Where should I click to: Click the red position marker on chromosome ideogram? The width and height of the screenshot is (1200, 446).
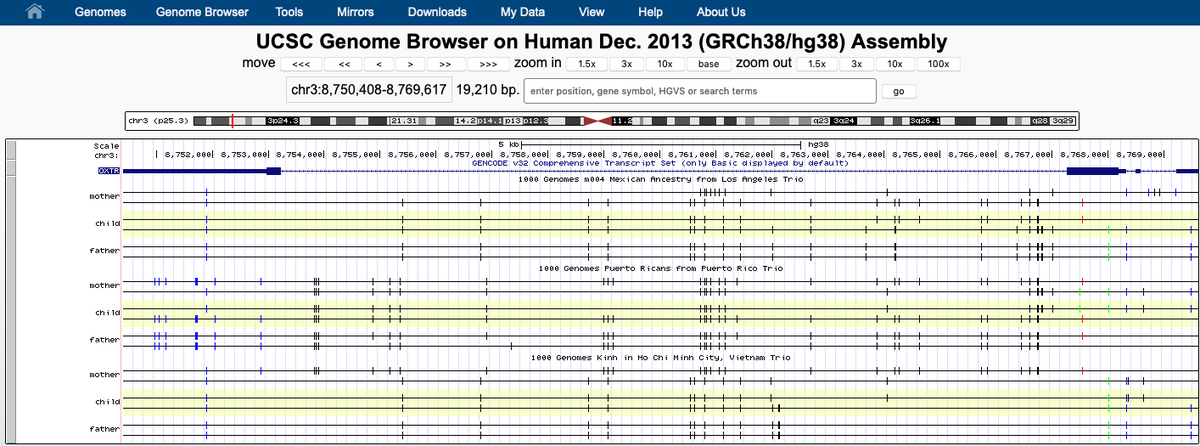point(232,121)
